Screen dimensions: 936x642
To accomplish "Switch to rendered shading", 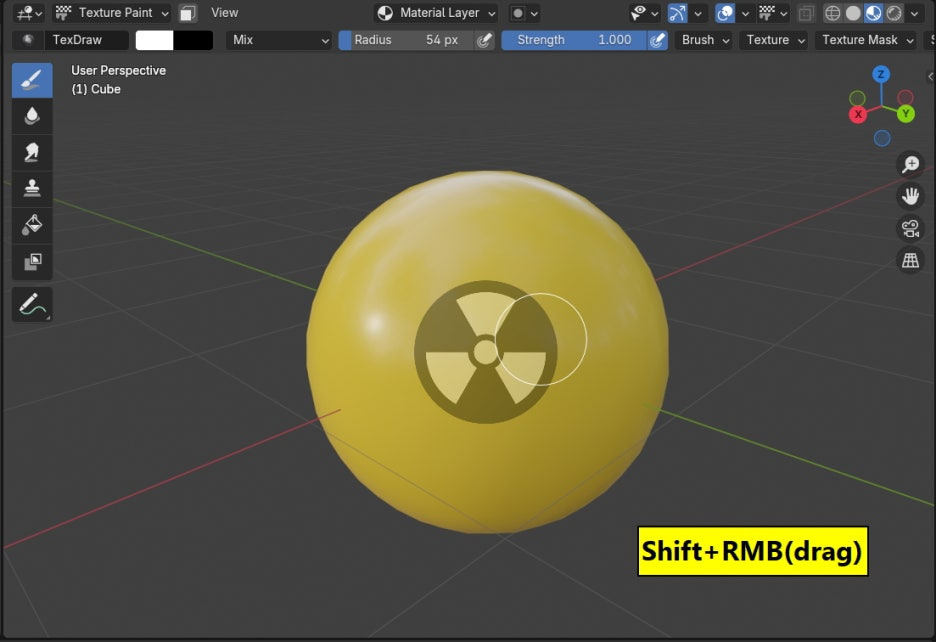I will click(894, 13).
